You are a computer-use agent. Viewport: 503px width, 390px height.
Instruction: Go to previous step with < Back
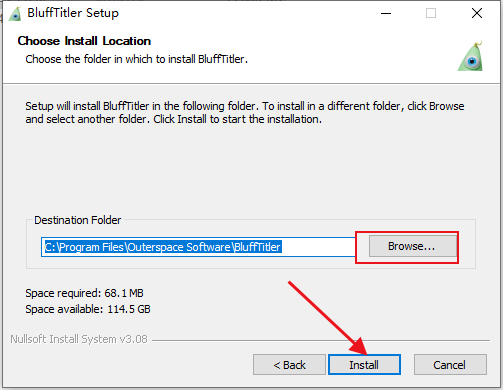point(289,365)
